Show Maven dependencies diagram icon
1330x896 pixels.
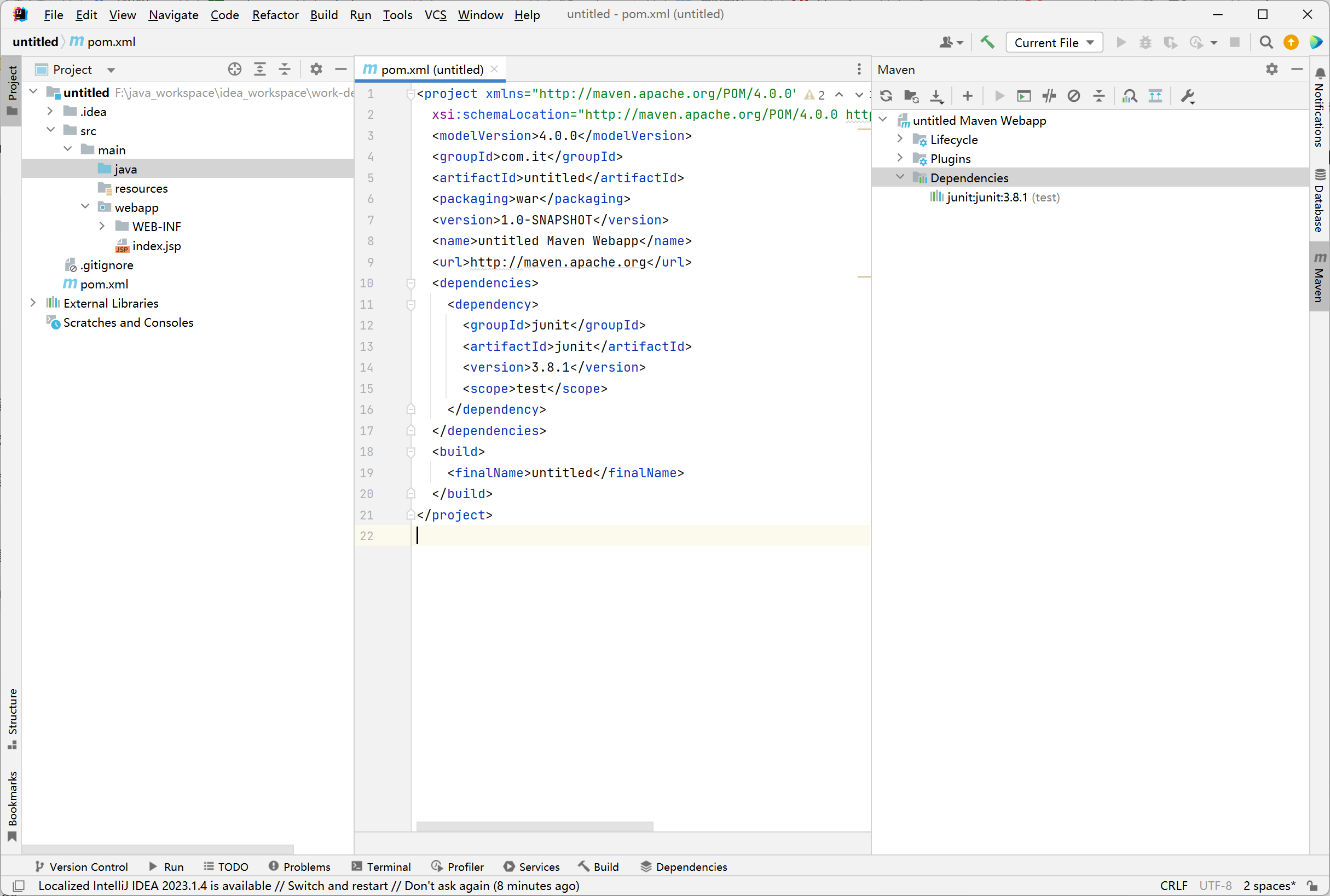tap(1155, 96)
